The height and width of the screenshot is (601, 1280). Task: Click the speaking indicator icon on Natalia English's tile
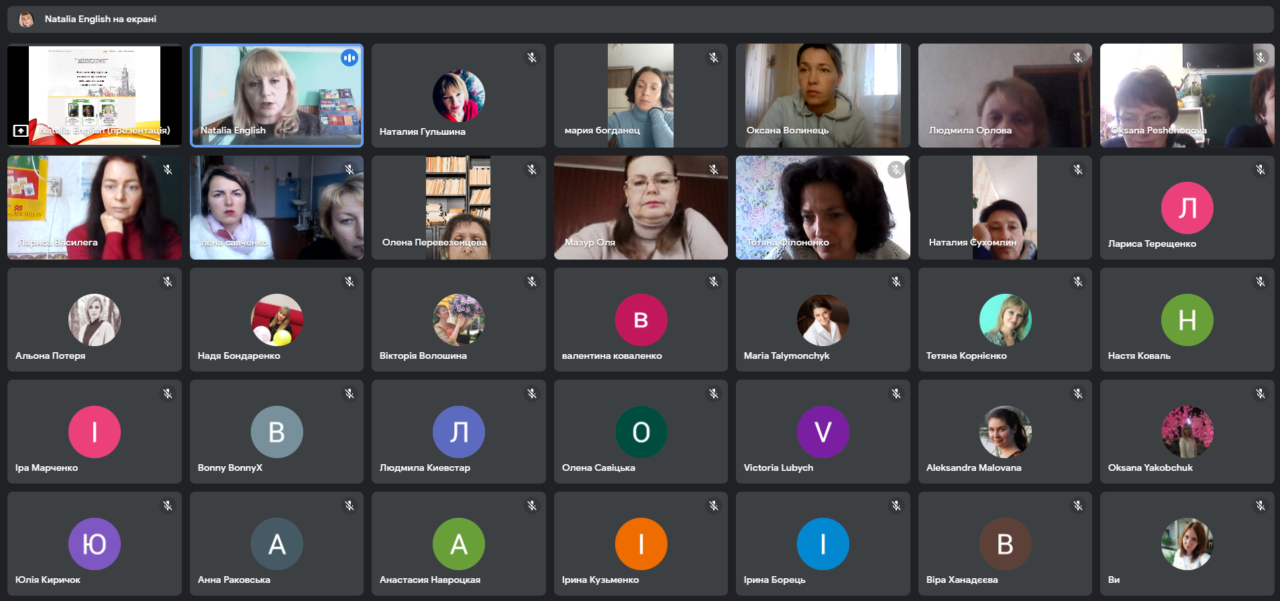[x=349, y=58]
